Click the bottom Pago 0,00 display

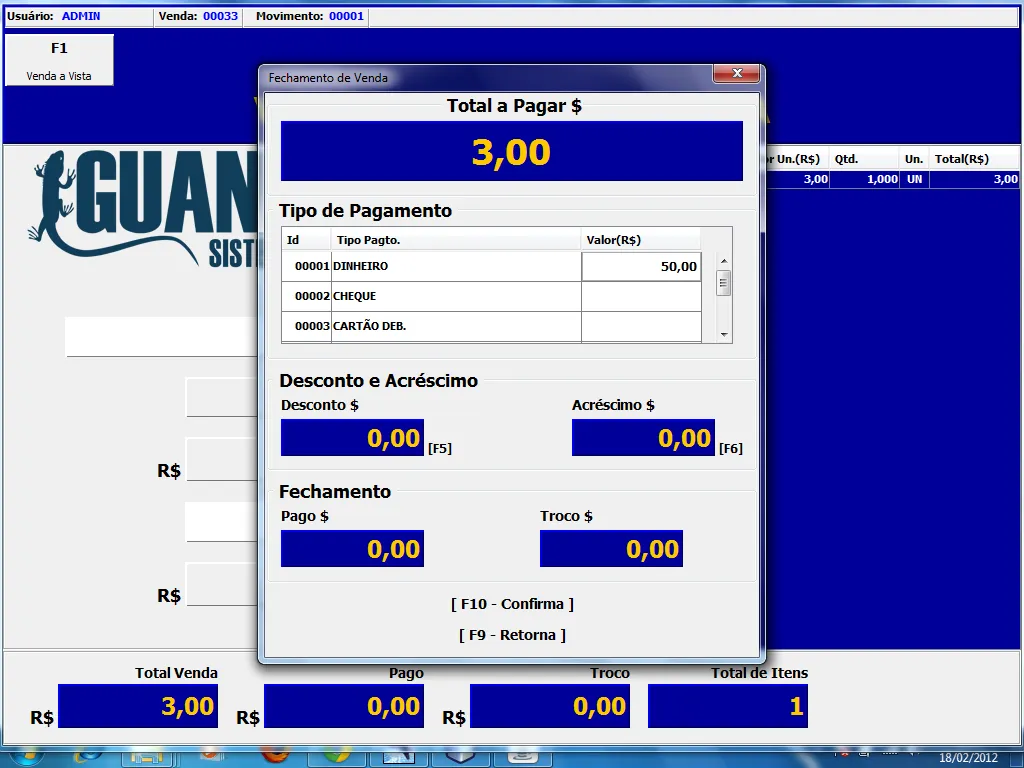pyautogui.click(x=344, y=706)
